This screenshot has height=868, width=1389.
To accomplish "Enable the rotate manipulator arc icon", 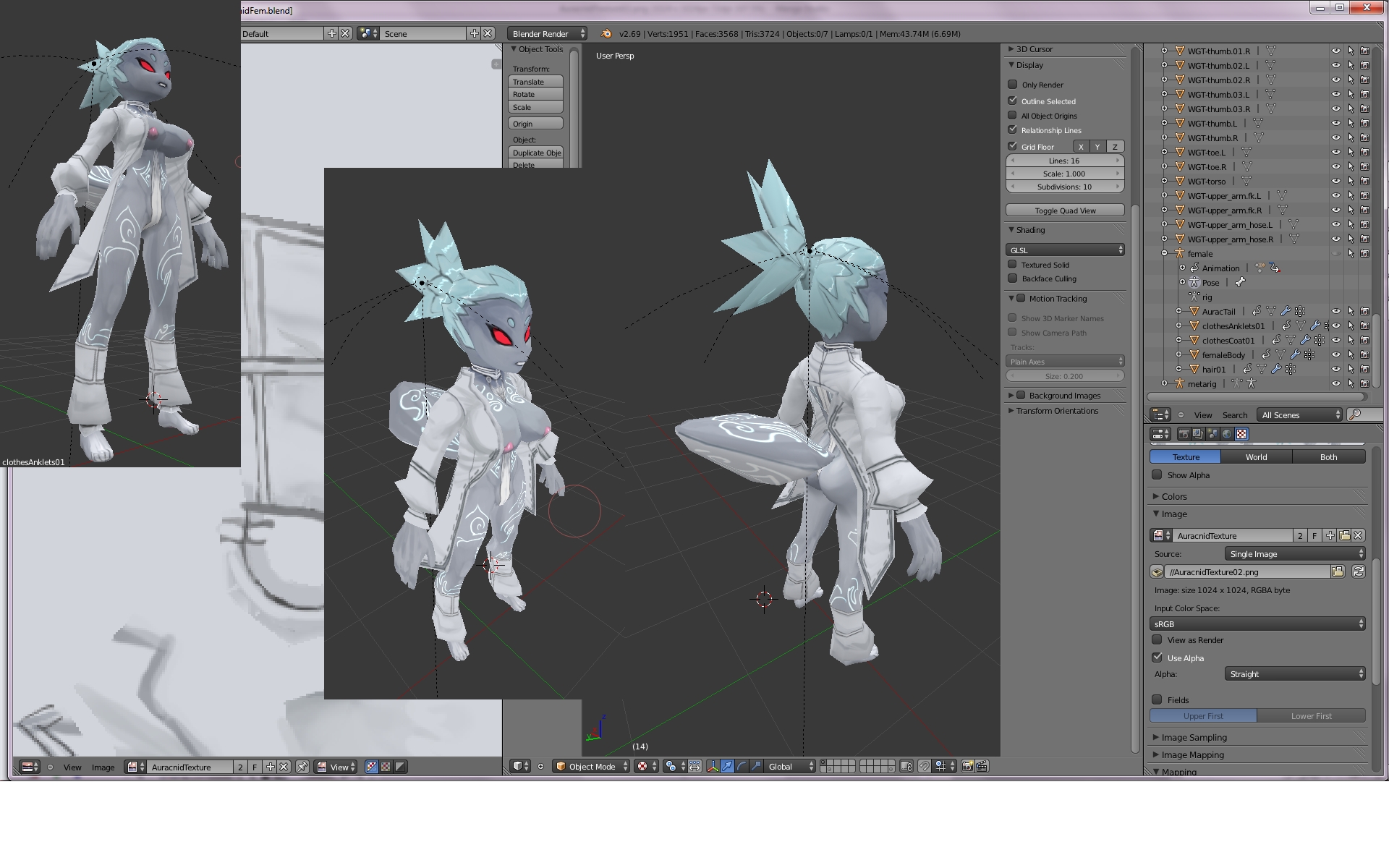I will 742,767.
